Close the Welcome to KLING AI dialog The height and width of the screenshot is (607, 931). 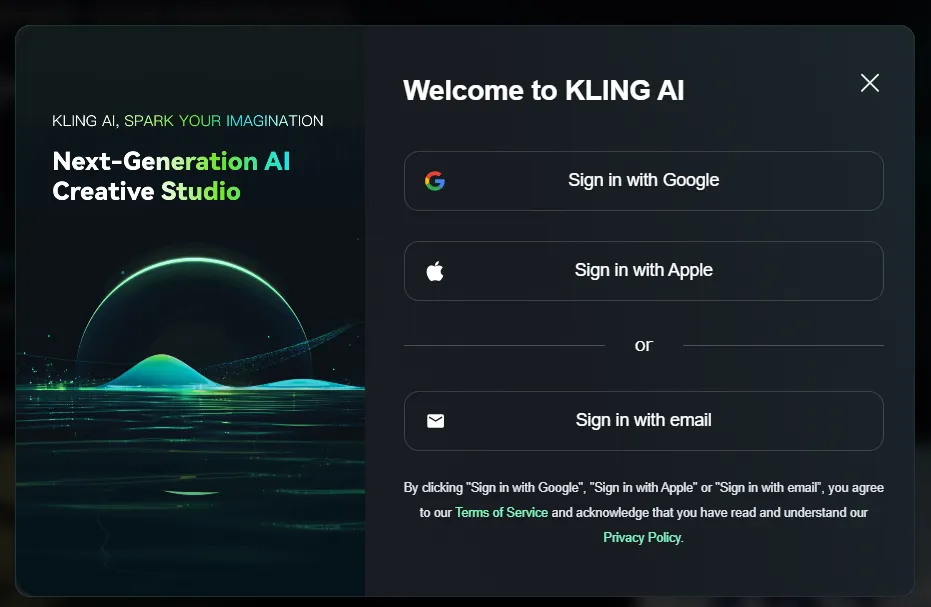click(869, 83)
